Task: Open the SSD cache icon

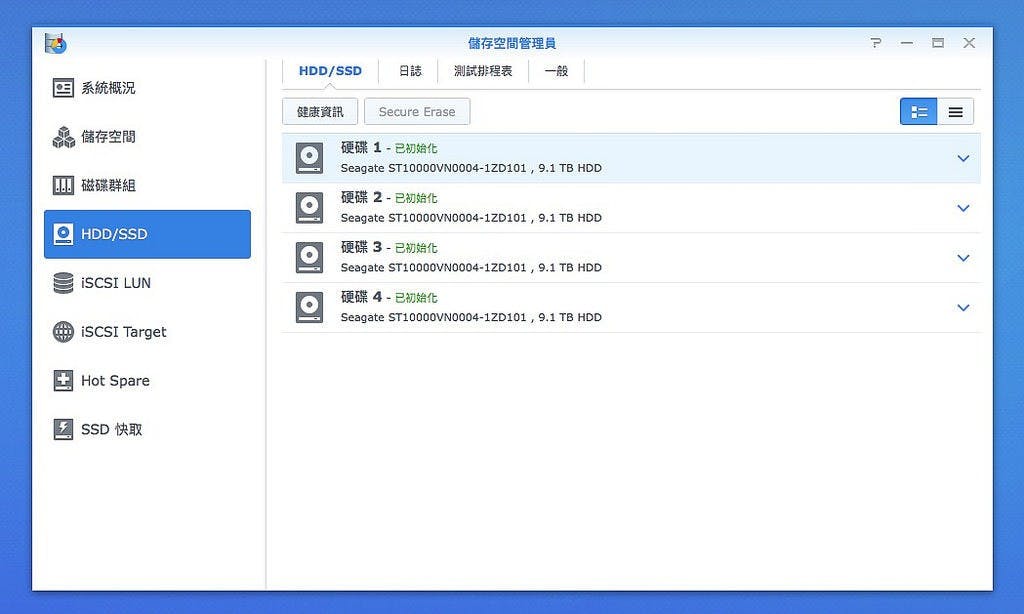Action: click(63, 430)
